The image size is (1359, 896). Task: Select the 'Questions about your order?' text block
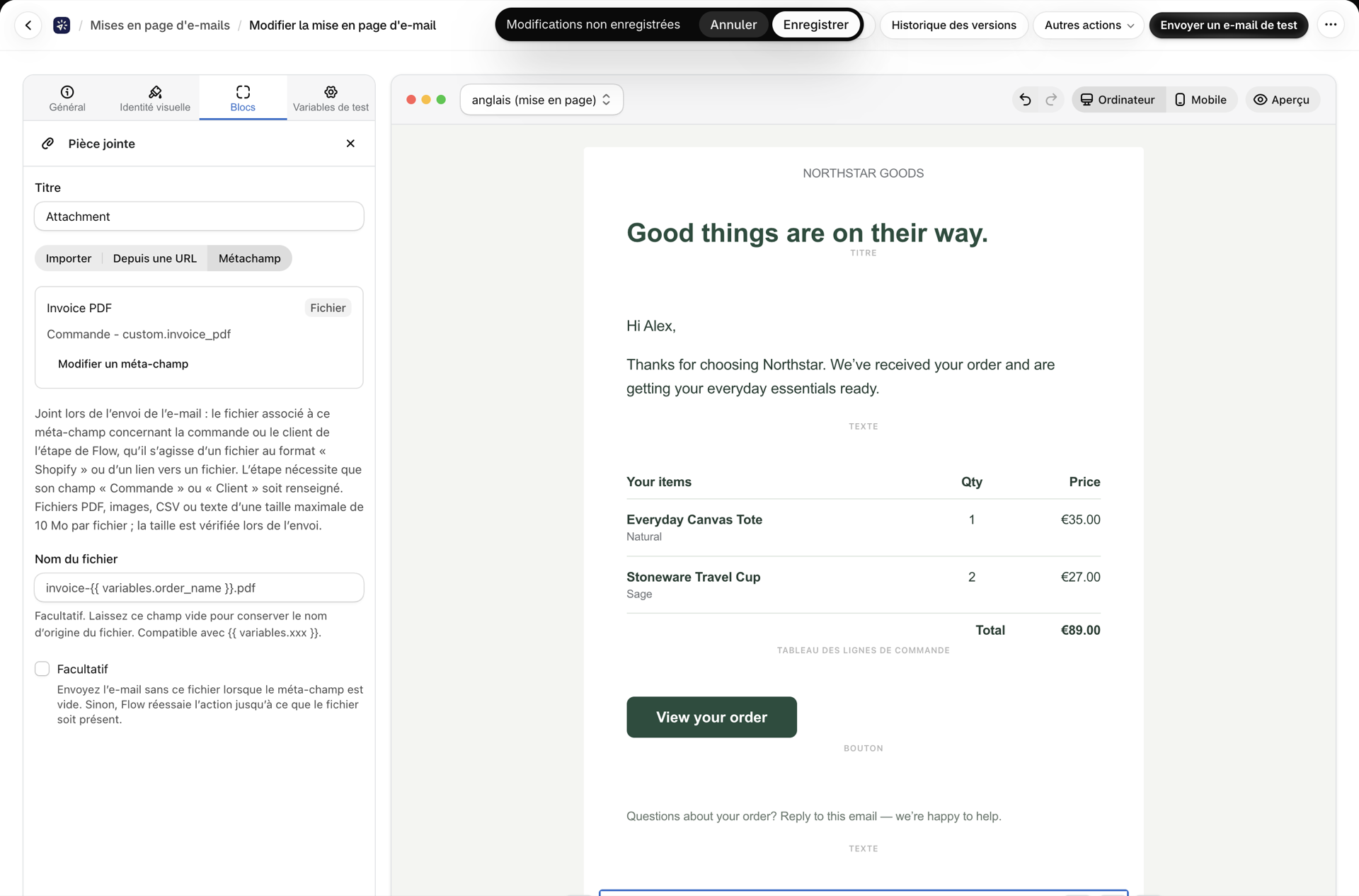click(x=813, y=816)
